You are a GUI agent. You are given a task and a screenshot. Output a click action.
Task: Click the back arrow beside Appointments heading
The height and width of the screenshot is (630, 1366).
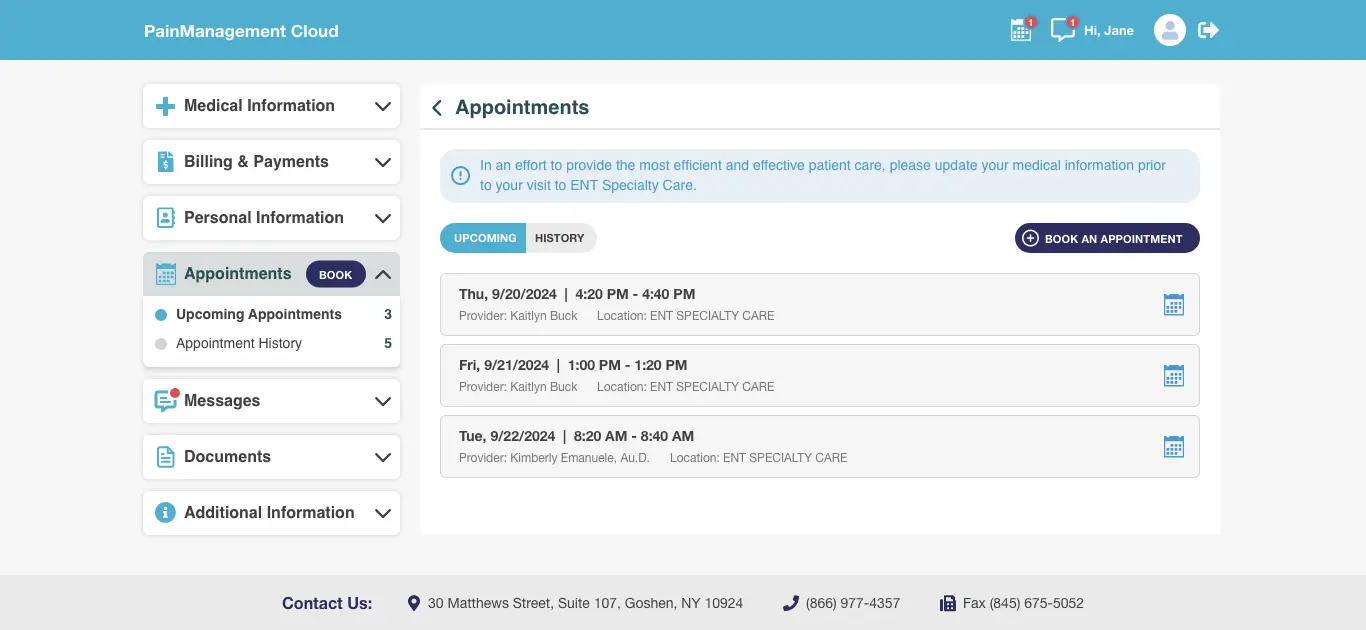pos(436,107)
